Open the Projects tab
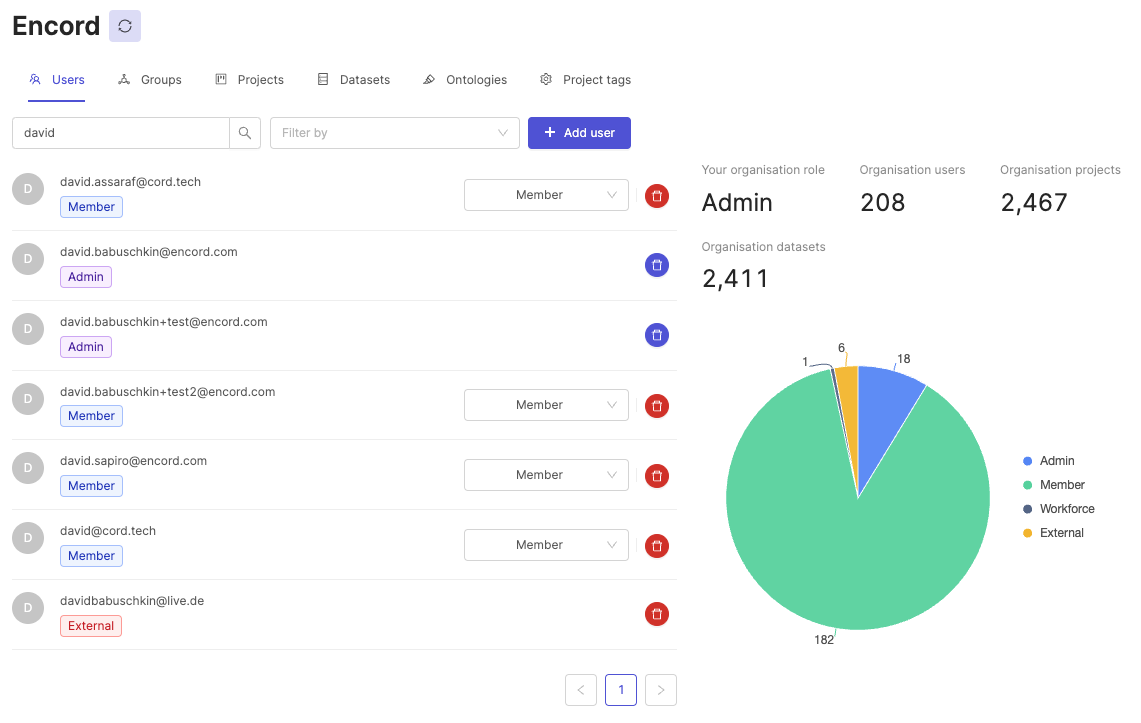The width and height of the screenshot is (1141, 723). (x=250, y=80)
